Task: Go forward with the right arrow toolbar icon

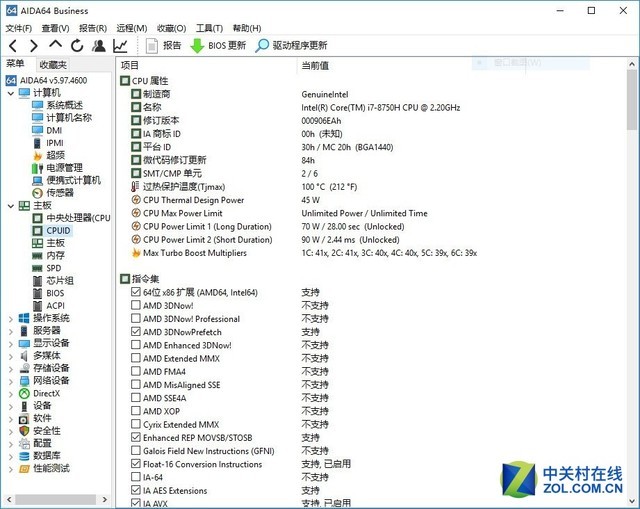Action: (x=34, y=46)
